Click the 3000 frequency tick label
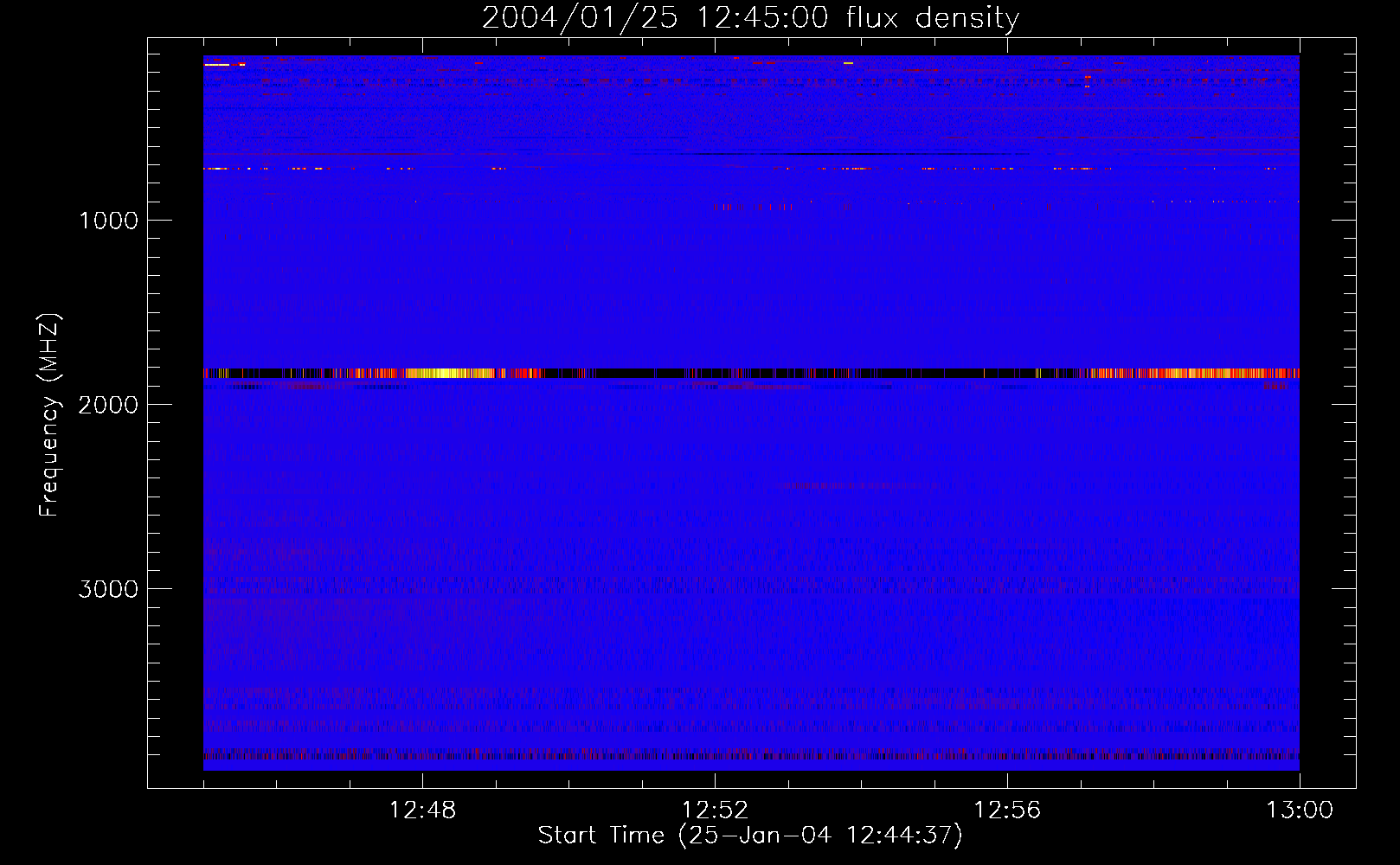The width and height of the screenshot is (1400, 865). click(x=108, y=589)
